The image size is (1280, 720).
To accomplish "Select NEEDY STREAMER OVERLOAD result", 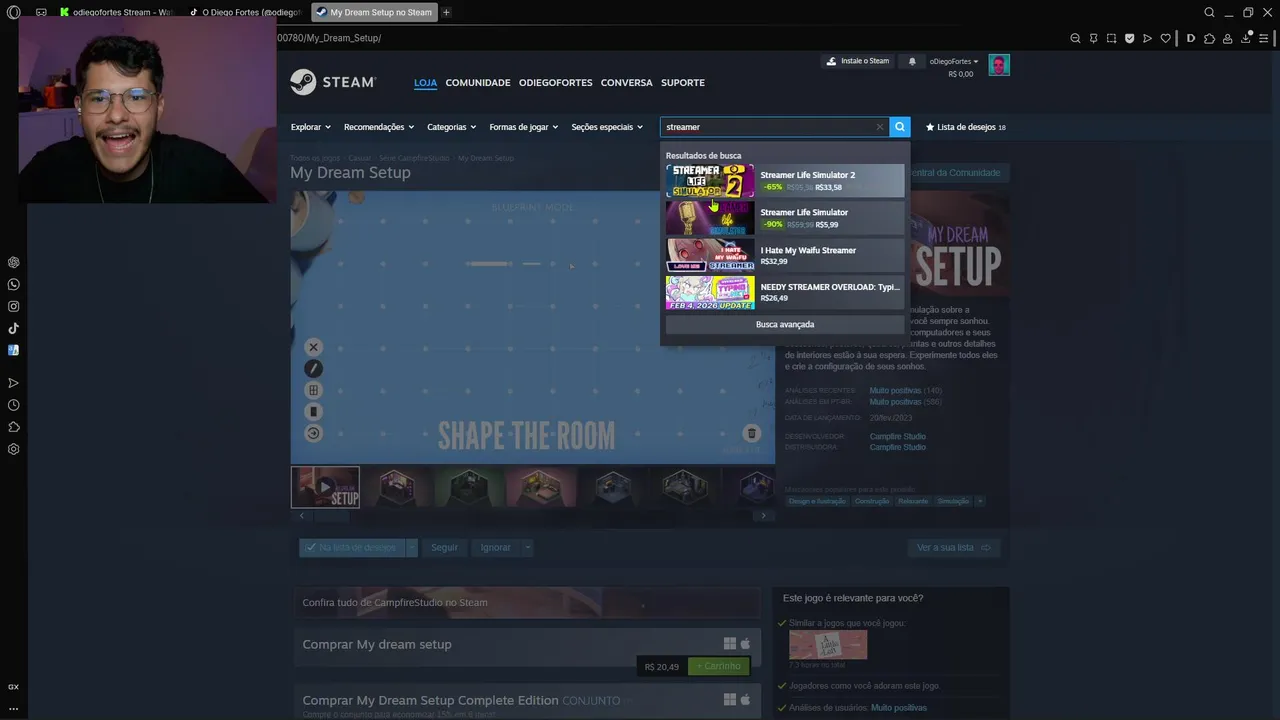I will point(785,292).
